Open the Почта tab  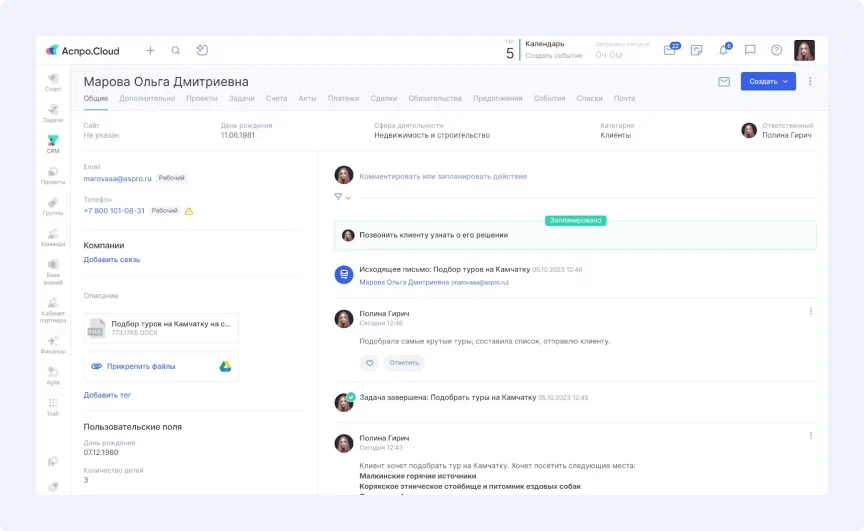click(x=625, y=99)
